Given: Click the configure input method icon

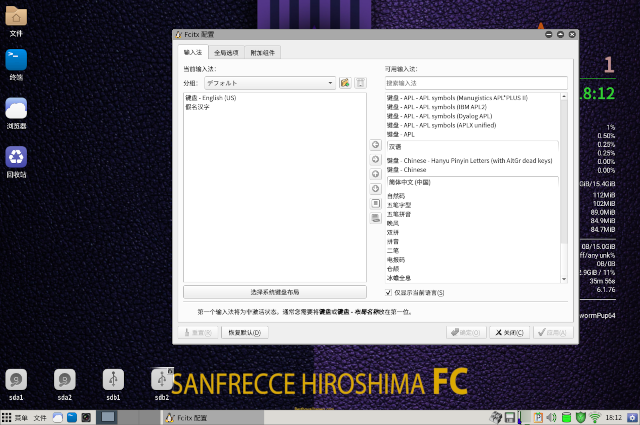Looking at the screenshot, I should pos(376,203).
